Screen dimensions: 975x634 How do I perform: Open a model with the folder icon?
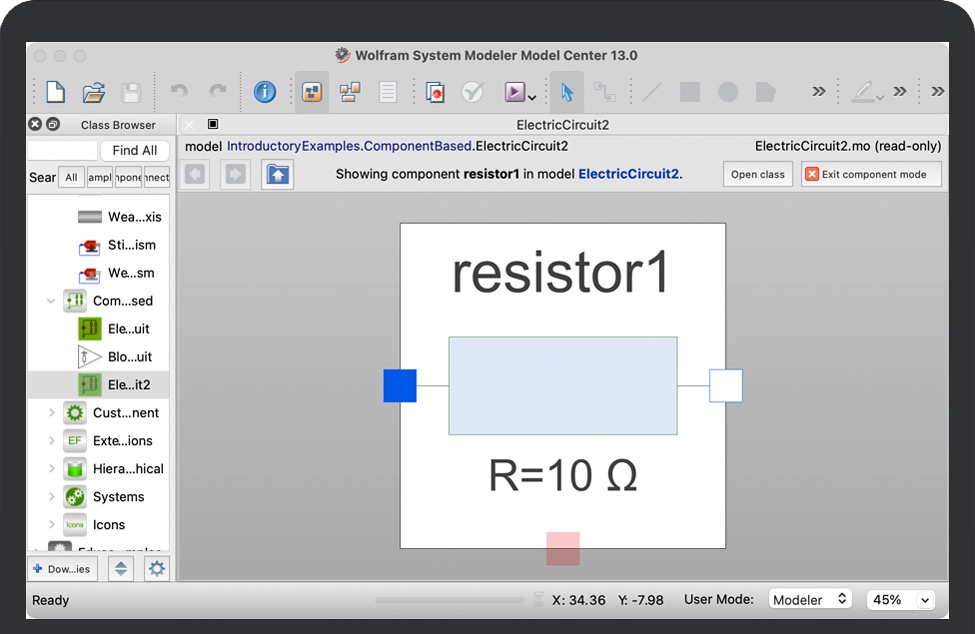tap(93, 93)
